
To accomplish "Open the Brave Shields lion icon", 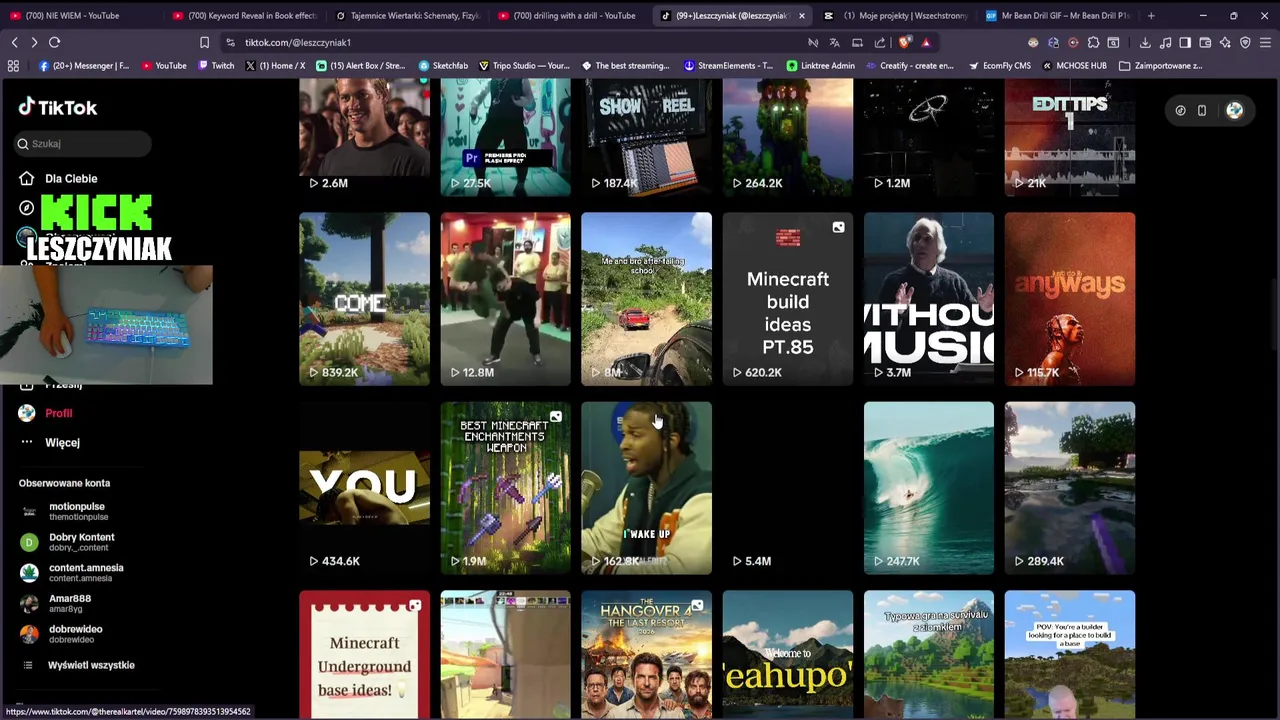I will (x=905, y=42).
